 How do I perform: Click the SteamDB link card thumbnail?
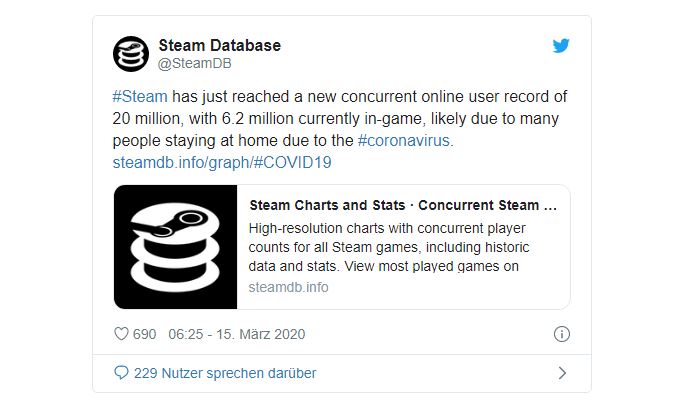[x=174, y=246]
